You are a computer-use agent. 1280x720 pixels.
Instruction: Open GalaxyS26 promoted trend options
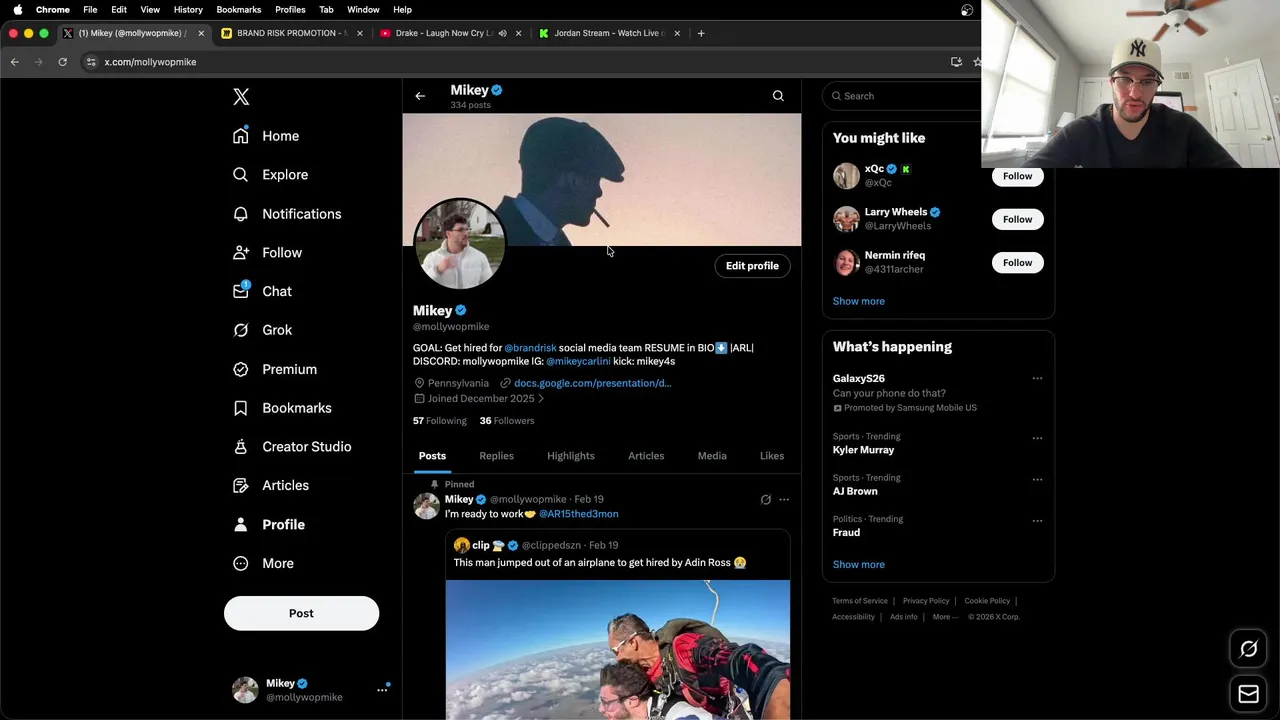[1037, 379]
